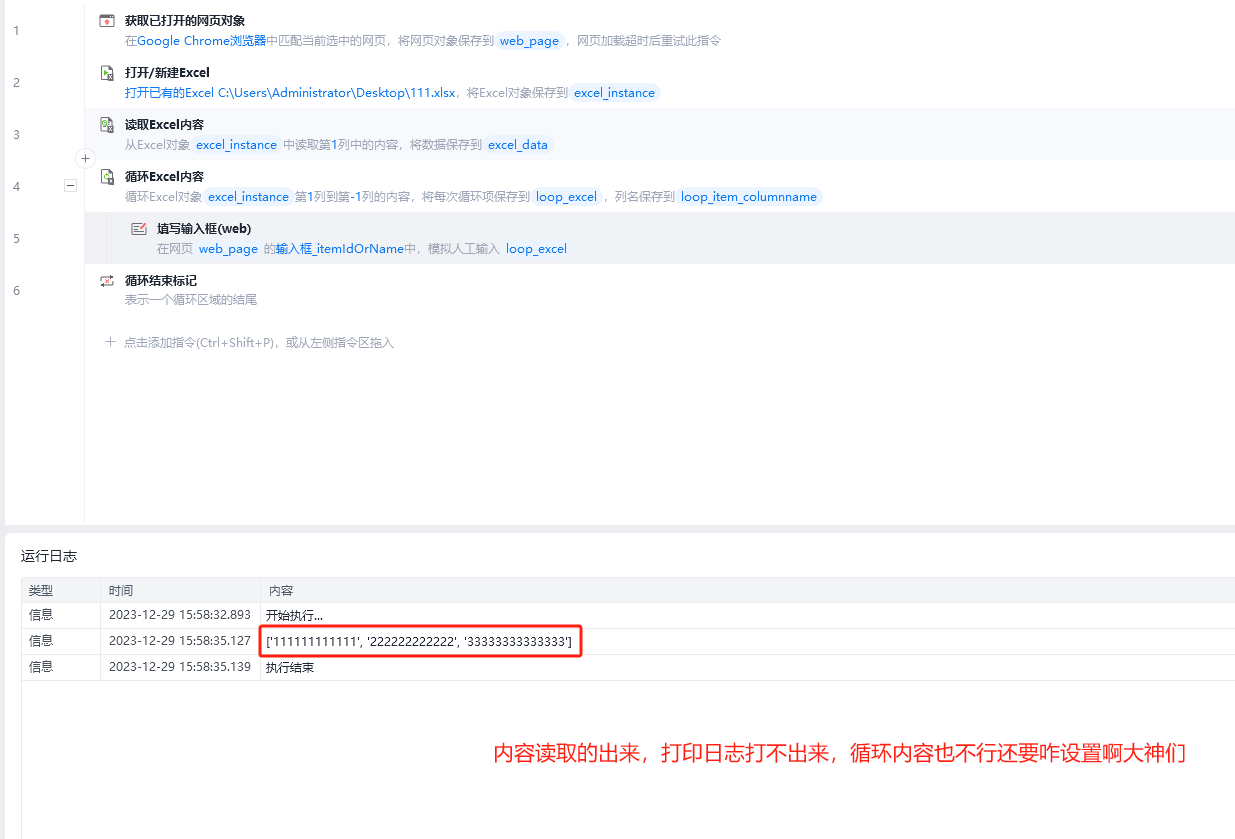Viewport: 1235px width, 839px height.
Task: Click the loop_excel variable in step 5
Action: click(x=536, y=249)
